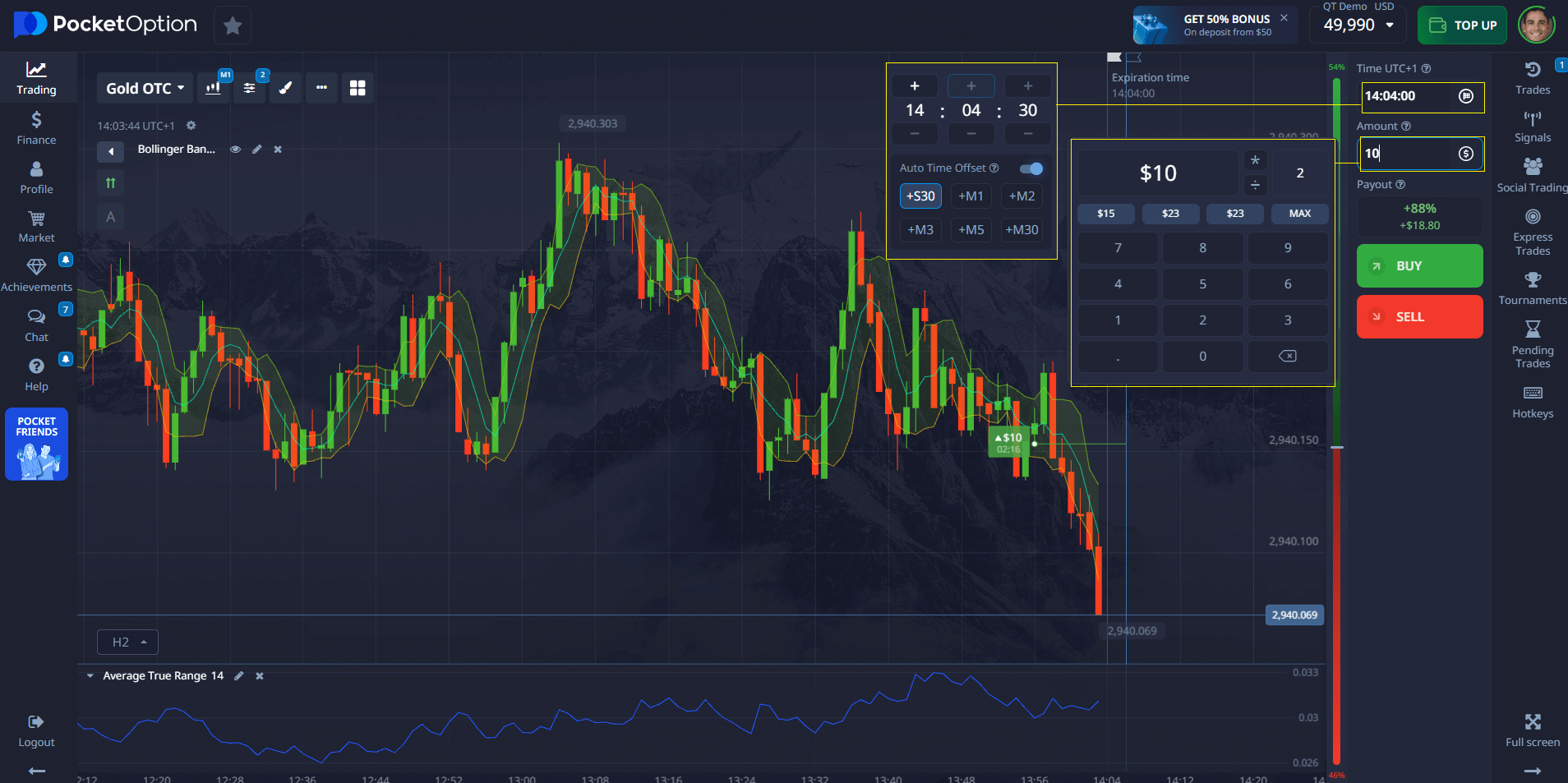Click the Amount input field

pyautogui.click(x=1409, y=154)
